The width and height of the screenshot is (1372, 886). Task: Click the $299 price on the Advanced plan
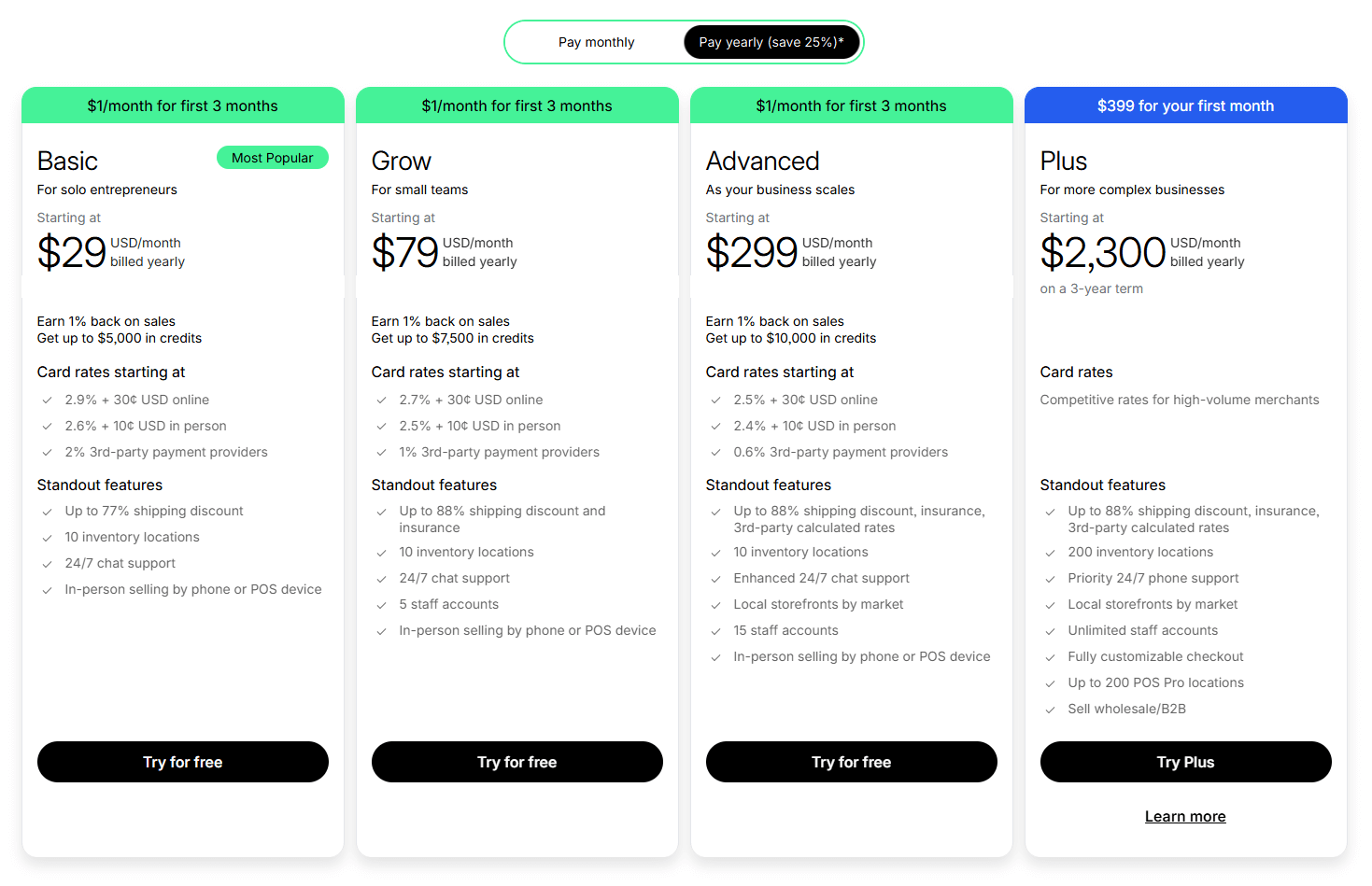tap(752, 251)
